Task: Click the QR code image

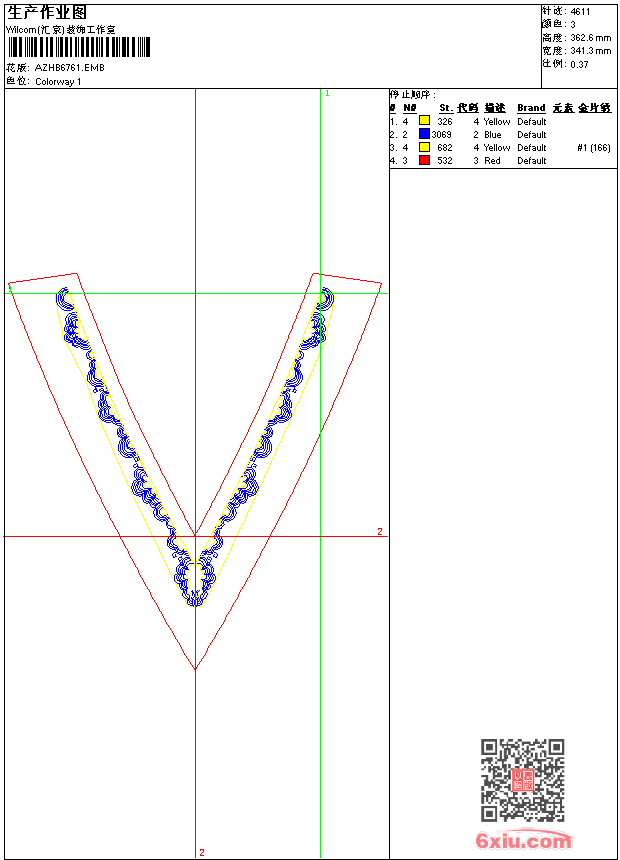Action: click(x=522, y=780)
